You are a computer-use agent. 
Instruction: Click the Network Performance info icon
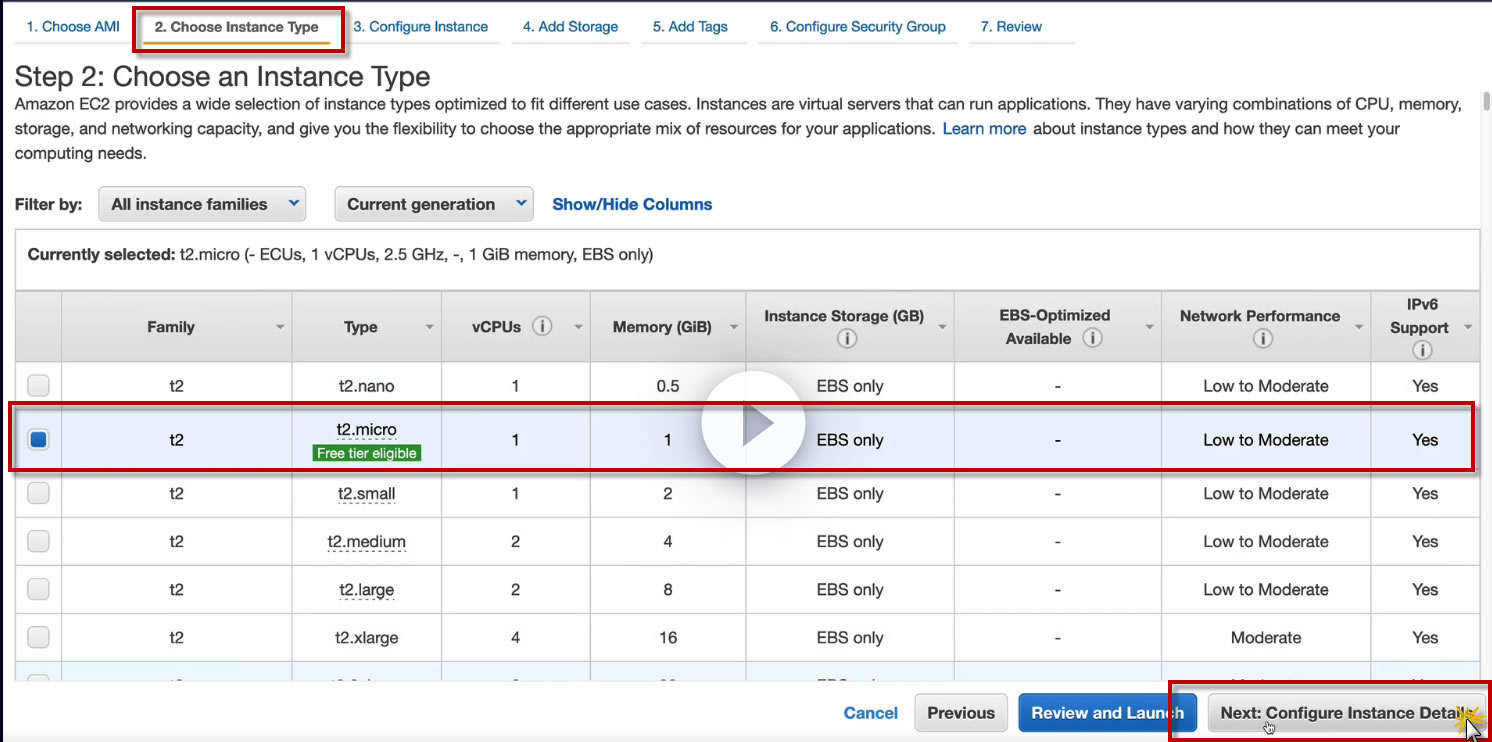[x=1262, y=339]
